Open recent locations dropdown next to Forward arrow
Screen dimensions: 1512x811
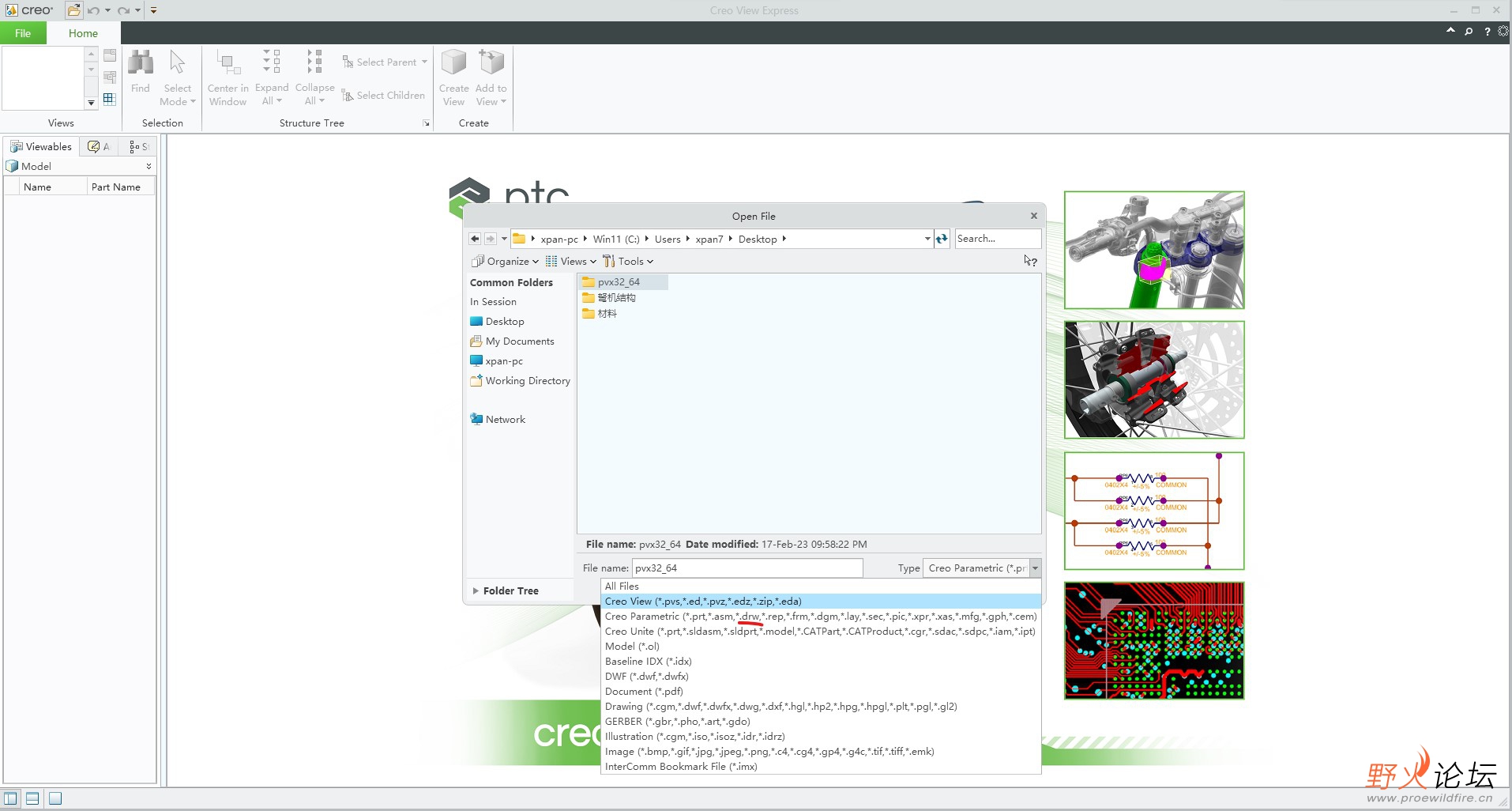[x=504, y=239]
